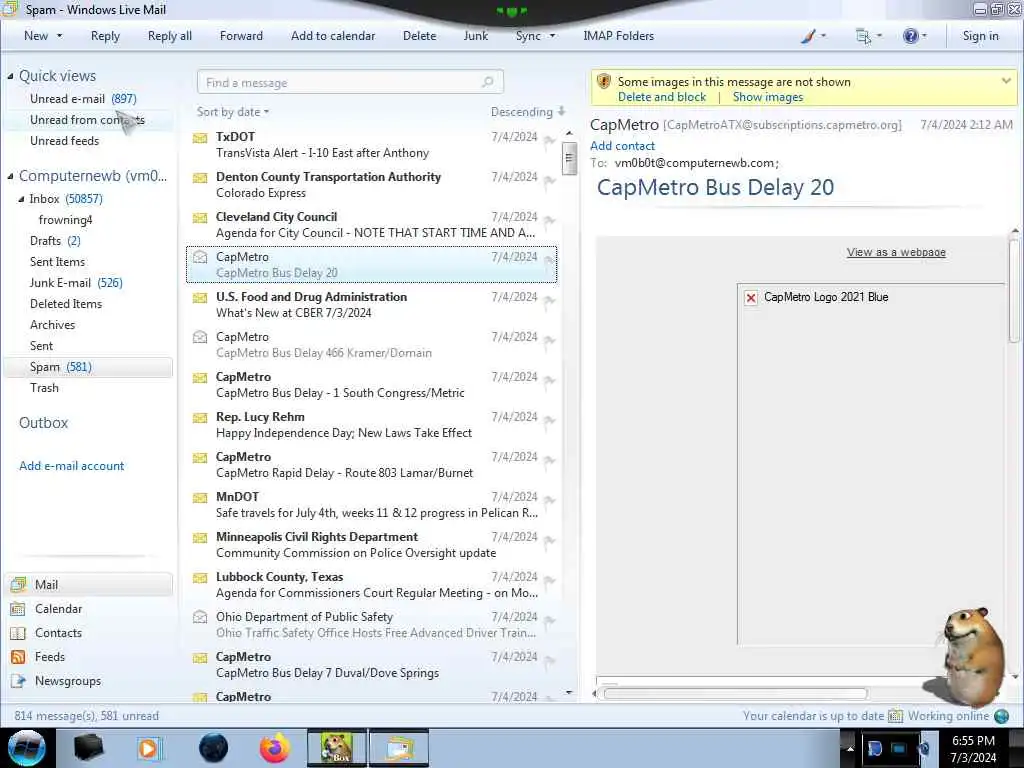
Task: Open the Sync dropdown arrow
Action: (552, 36)
